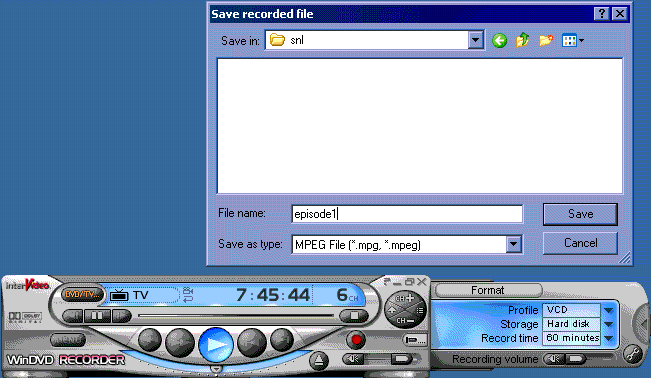Screen dimensions: 651x378
Task: Switch to next channel with CH+
Action: coord(405,298)
